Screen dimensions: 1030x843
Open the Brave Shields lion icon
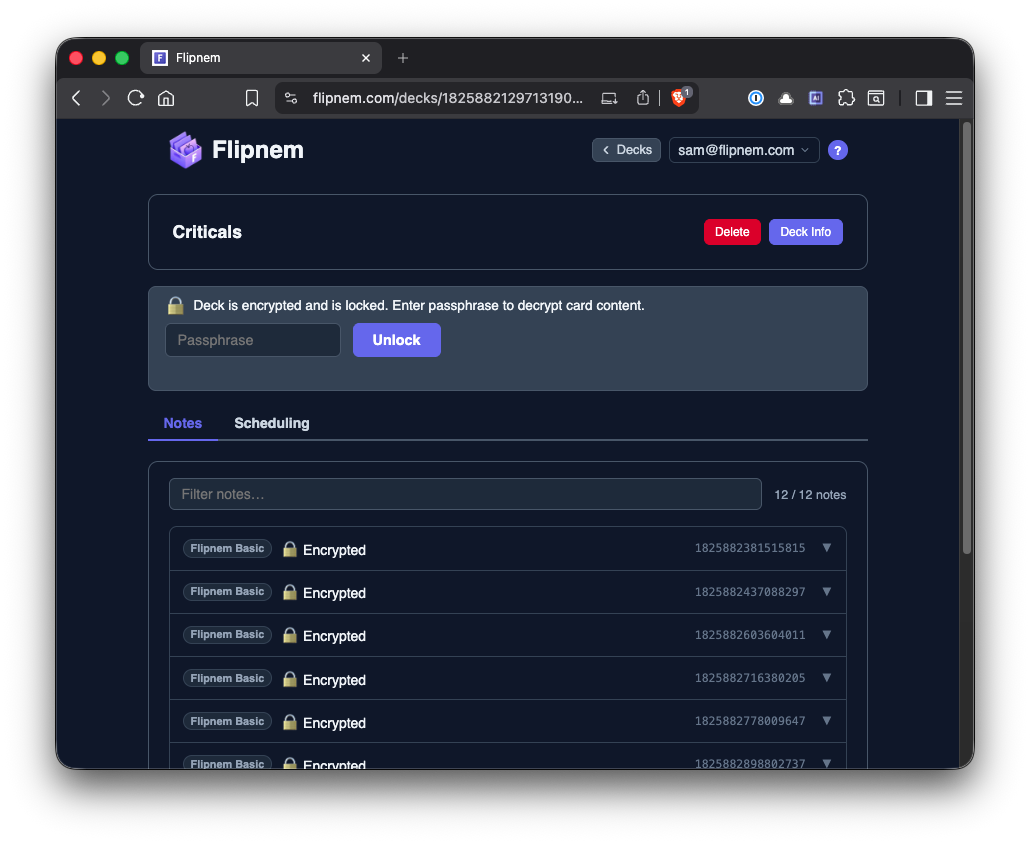(679, 98)
